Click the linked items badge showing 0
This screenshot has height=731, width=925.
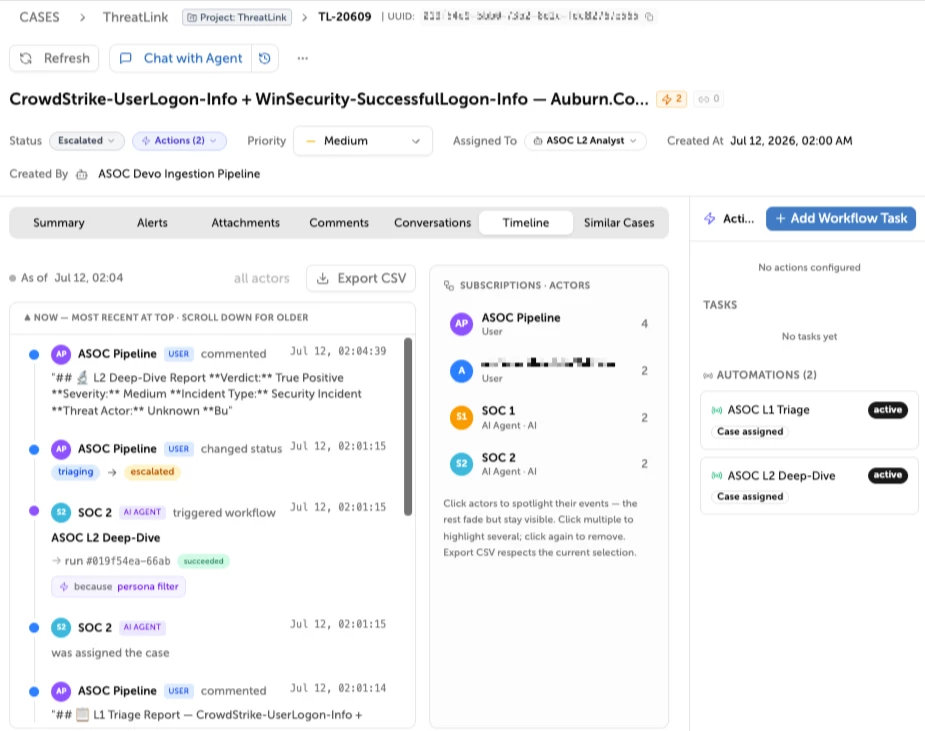coord(708,99)
